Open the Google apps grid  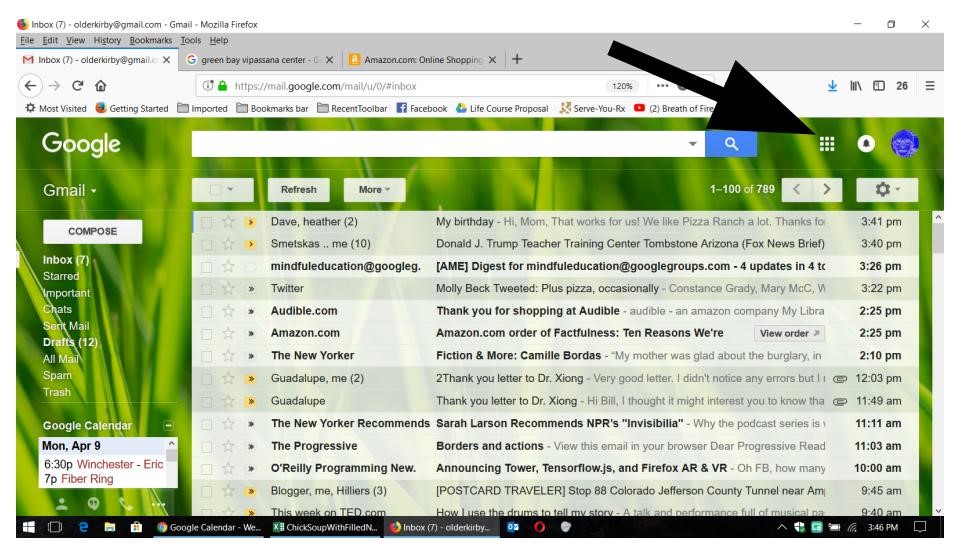[x=826, y=144]
